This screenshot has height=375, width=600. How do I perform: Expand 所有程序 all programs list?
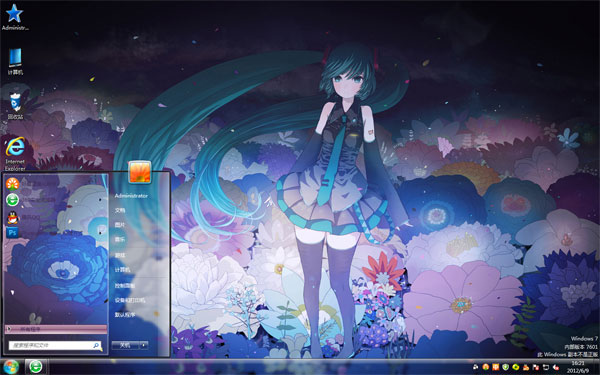[x=56, y=329]
